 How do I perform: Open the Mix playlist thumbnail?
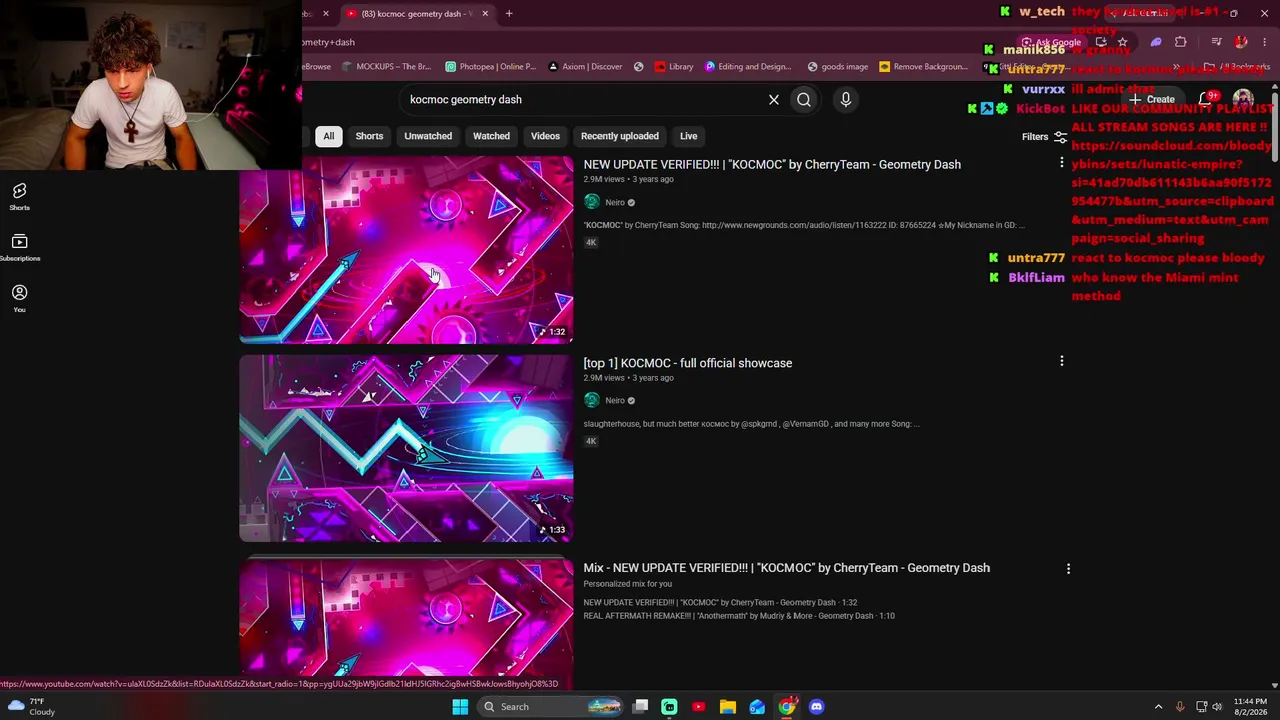click(406, 620)
